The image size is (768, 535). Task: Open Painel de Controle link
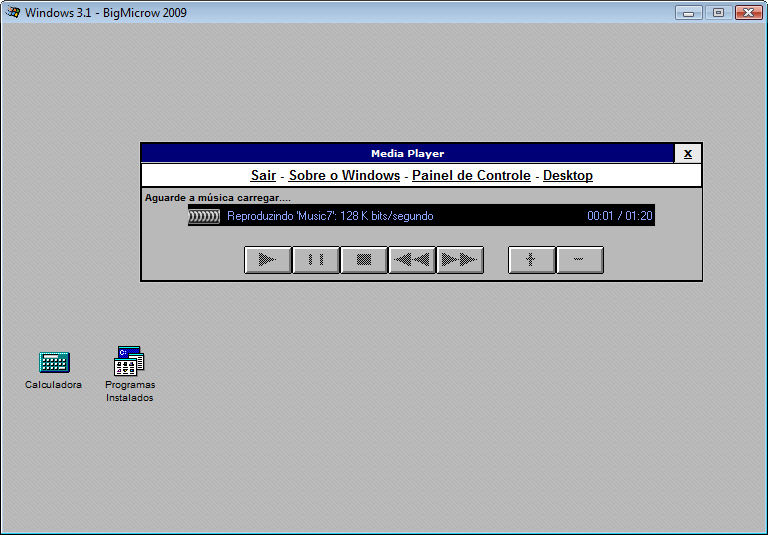pos(471,175)
